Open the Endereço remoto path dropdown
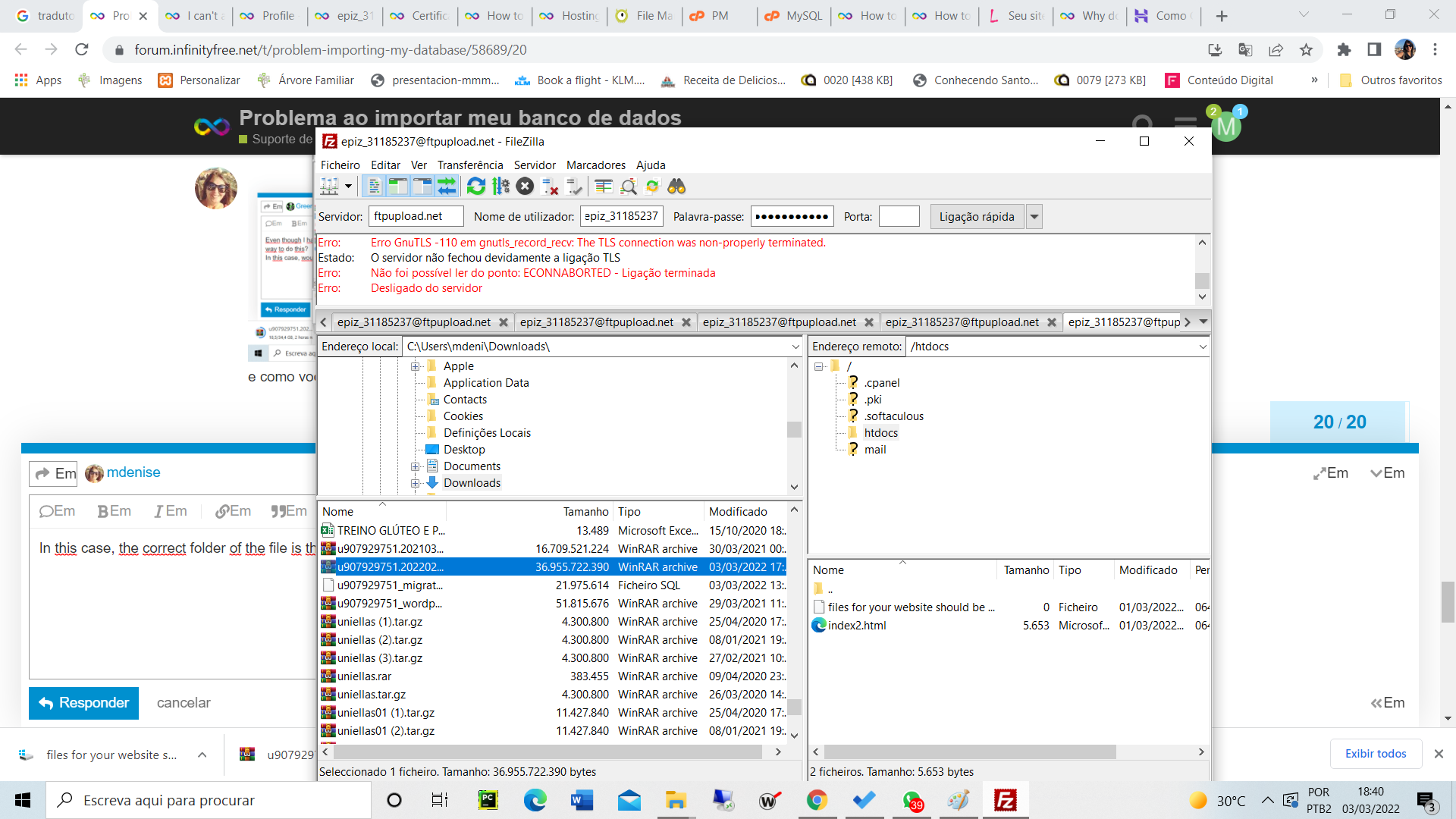Screen dimensions: 1456x819 tap(1202, 347)
